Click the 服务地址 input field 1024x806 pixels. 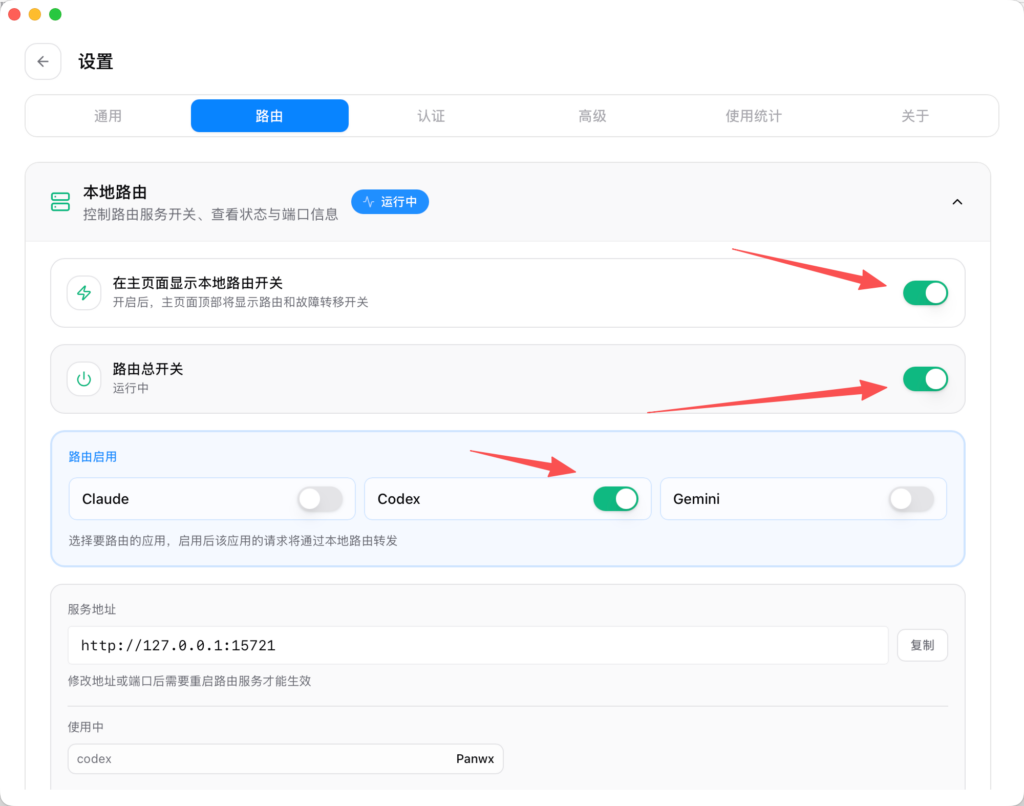[478, 645]
